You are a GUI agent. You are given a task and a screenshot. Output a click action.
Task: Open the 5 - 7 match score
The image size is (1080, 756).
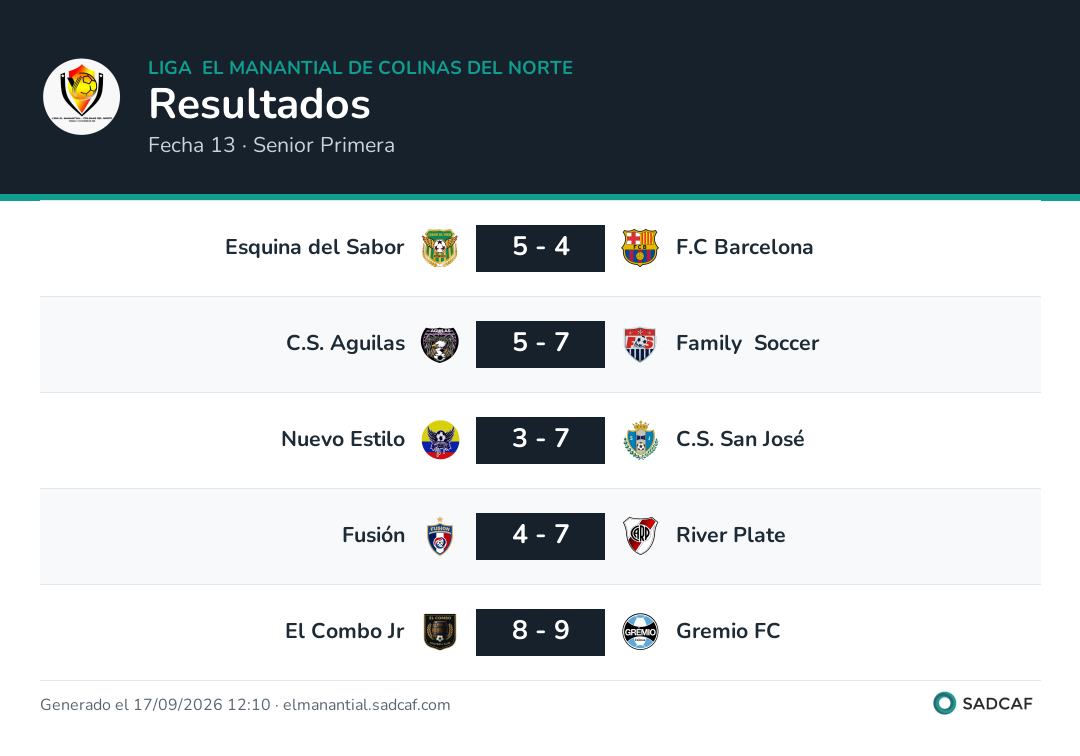(540, 344)
